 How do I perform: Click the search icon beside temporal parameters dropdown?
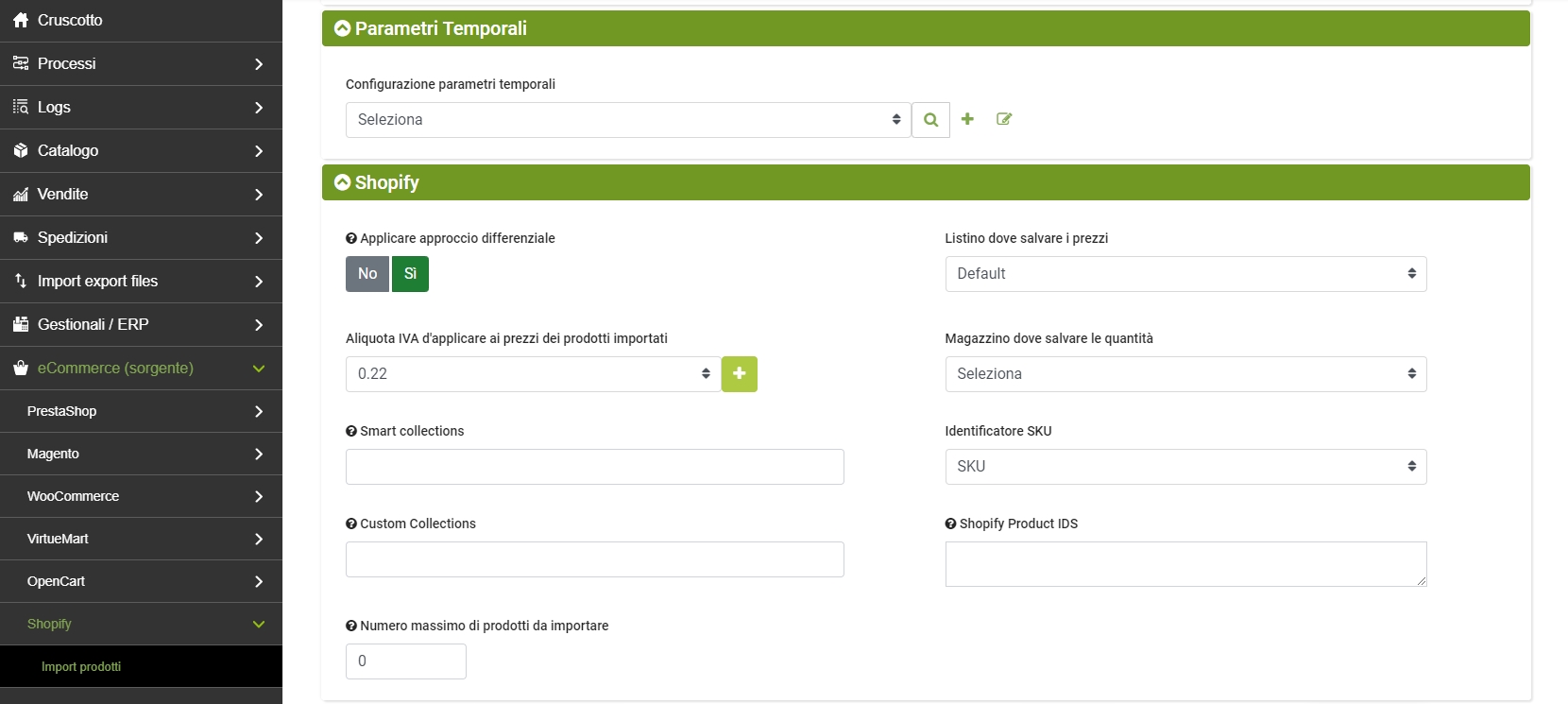pyautogui.click(x=930, y=120)
